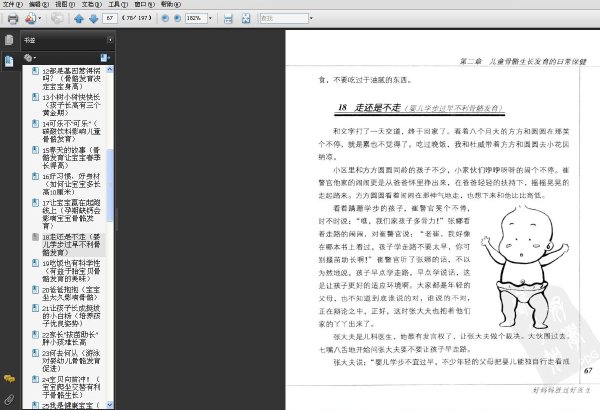Click the create PDF online icon
The height and width of the screenshot is (410, 600).
point(31,18)
